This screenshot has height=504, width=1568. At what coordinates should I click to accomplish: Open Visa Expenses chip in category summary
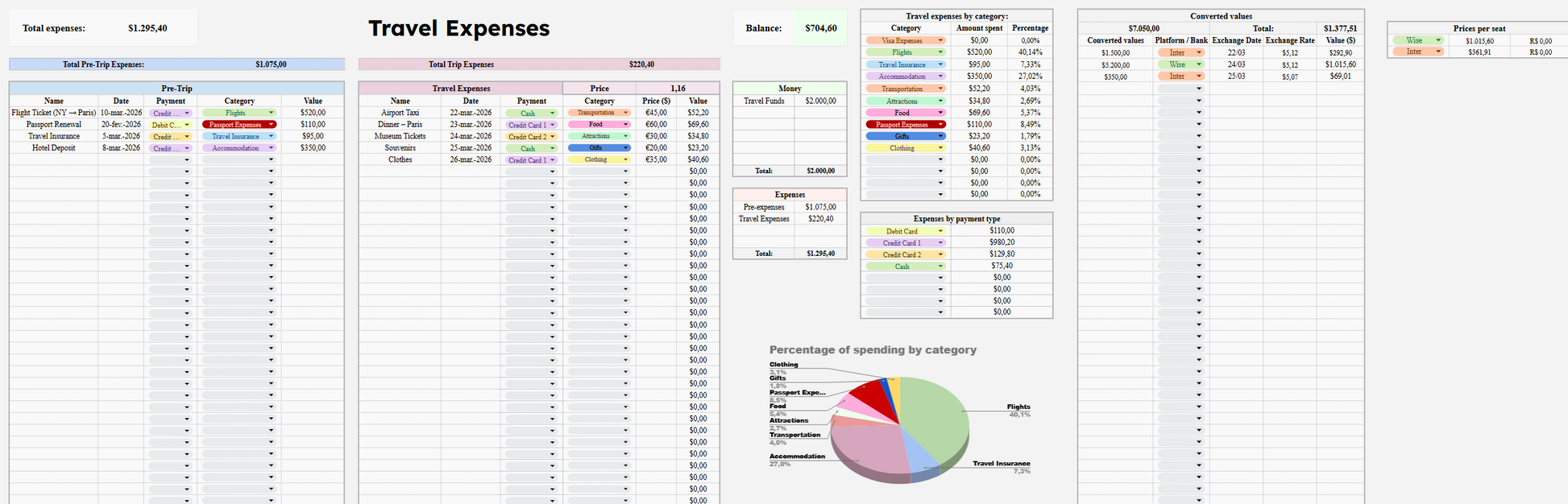906,40
